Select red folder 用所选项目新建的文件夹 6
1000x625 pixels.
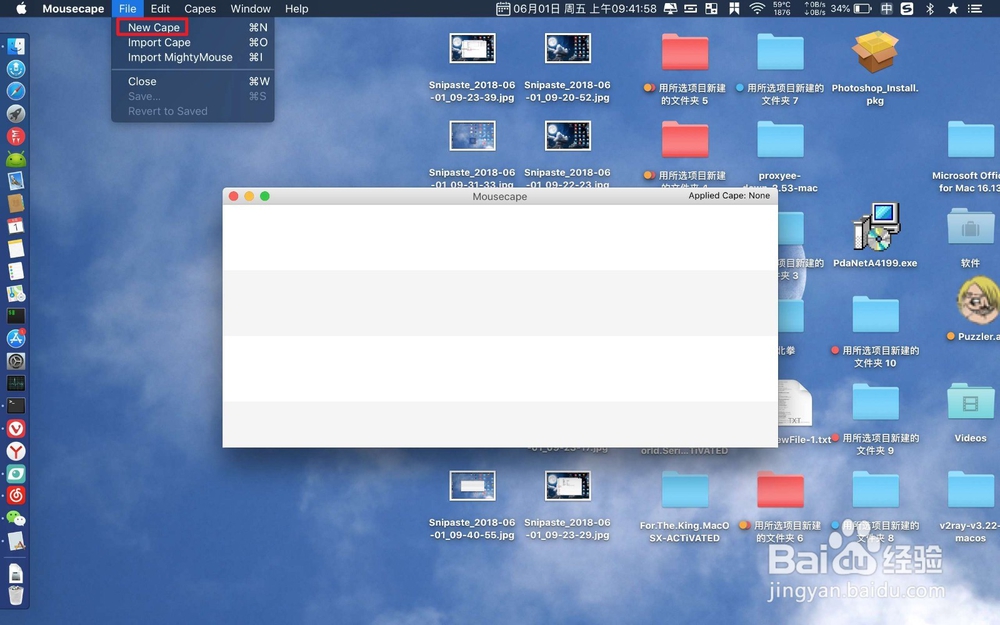pyautogui.click(x=780, y=490)
